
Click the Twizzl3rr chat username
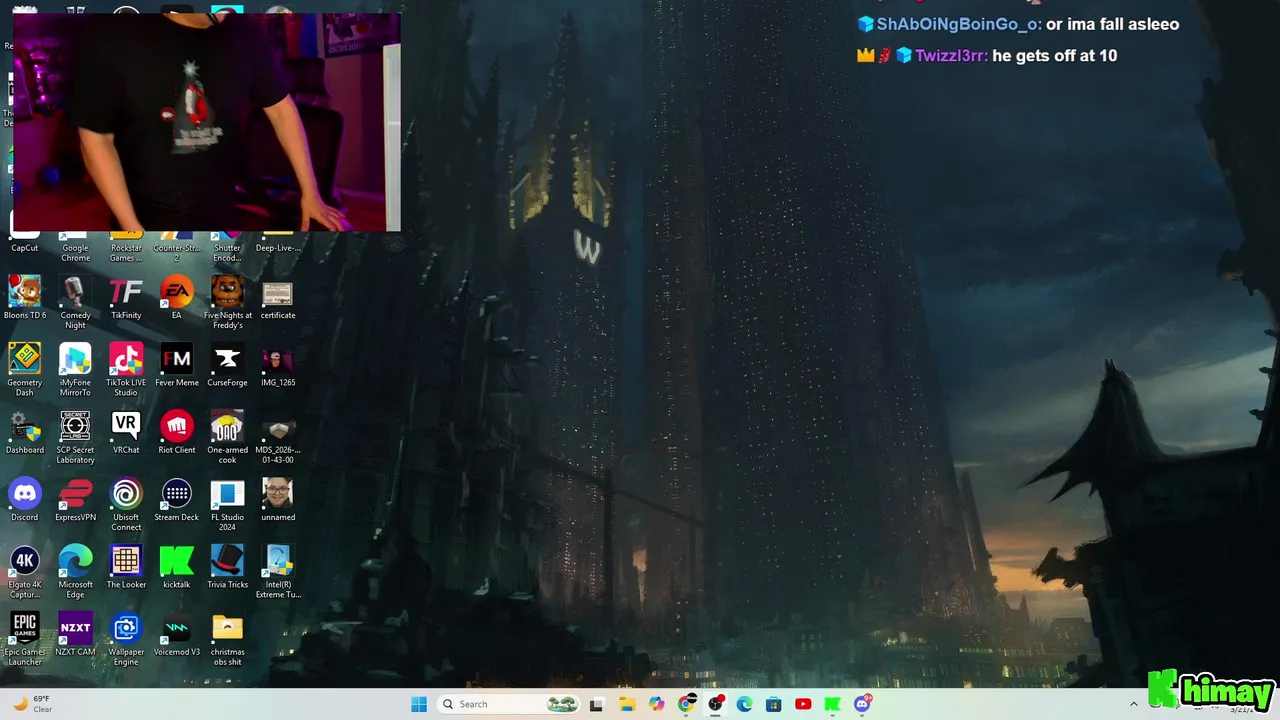click(x=952, y=56)
